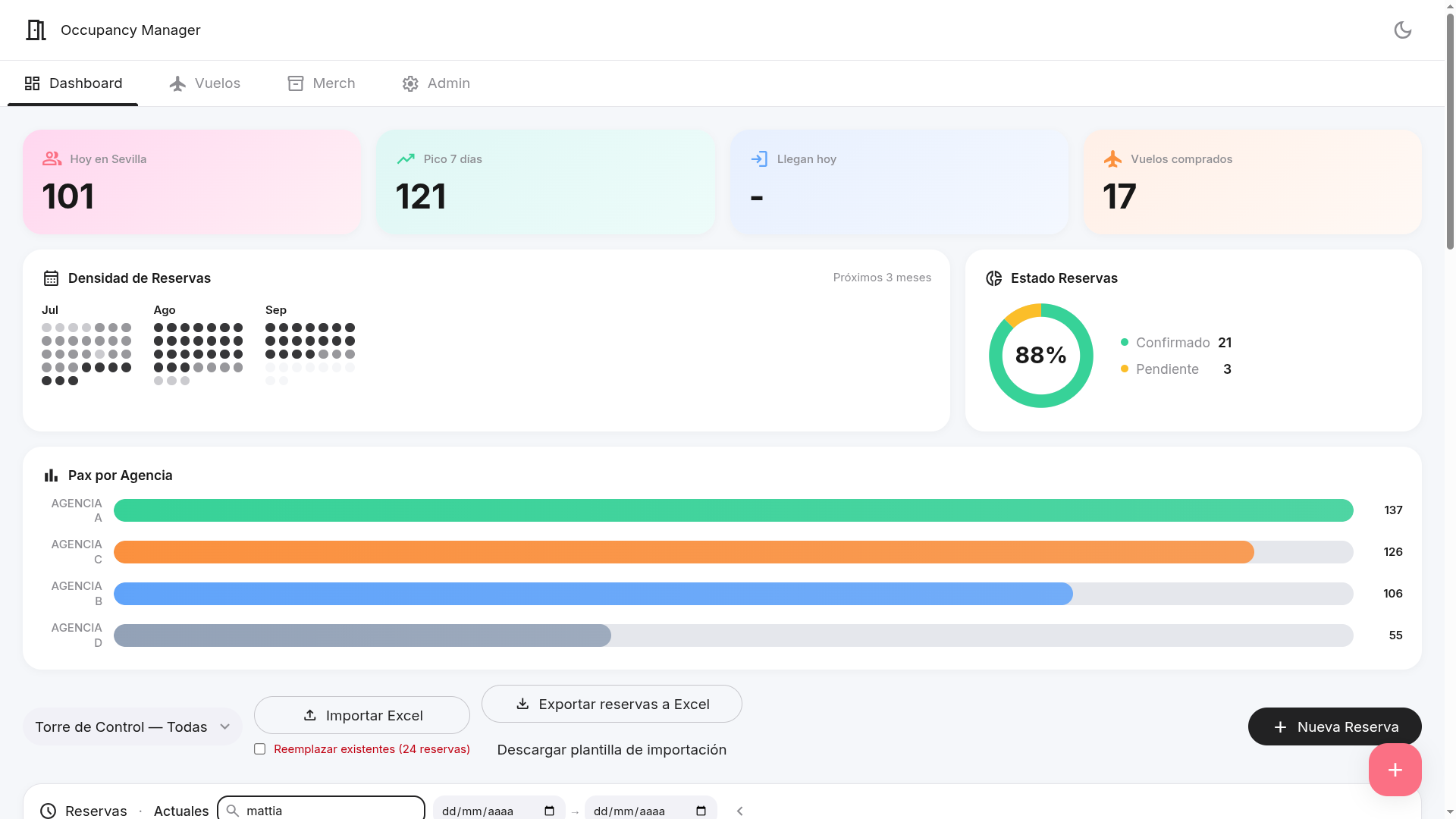Open the calendar picker of the second date field
Image resolution: width=1456 pixels, height=819 pixels.
(701, 811)
